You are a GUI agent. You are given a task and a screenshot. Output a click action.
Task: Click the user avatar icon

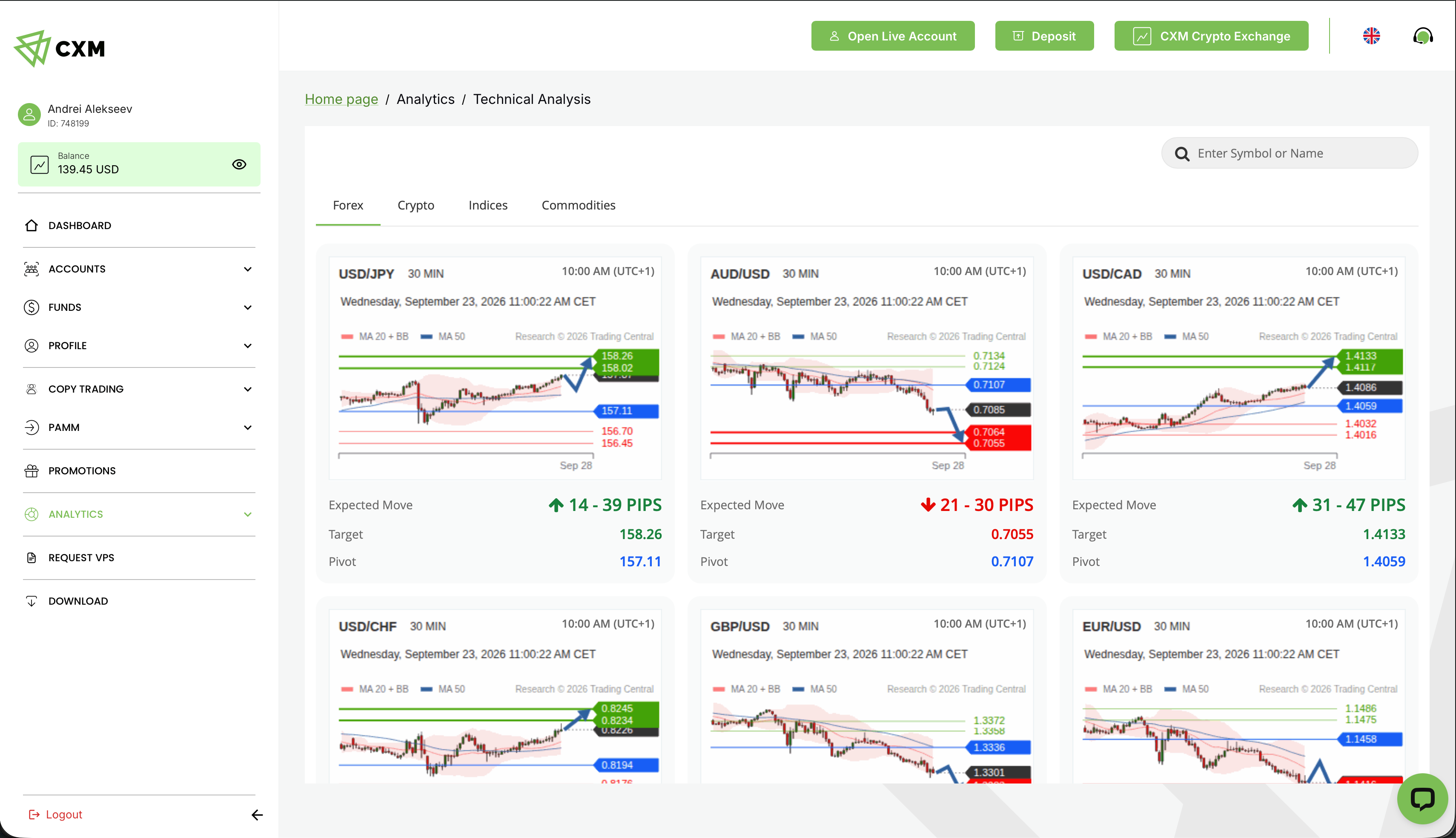coord(29,115)
